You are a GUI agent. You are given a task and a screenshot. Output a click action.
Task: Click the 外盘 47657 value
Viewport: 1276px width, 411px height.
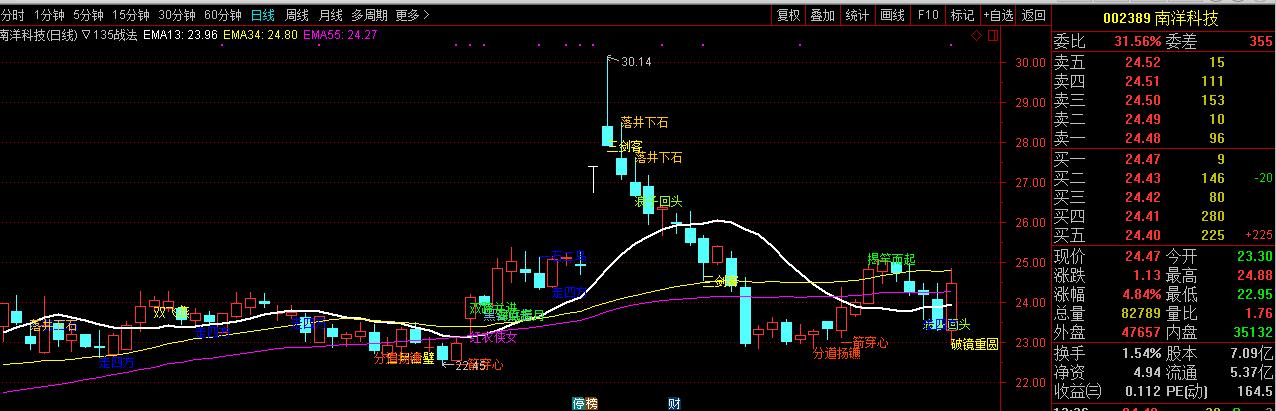[x=1141, y=332]
